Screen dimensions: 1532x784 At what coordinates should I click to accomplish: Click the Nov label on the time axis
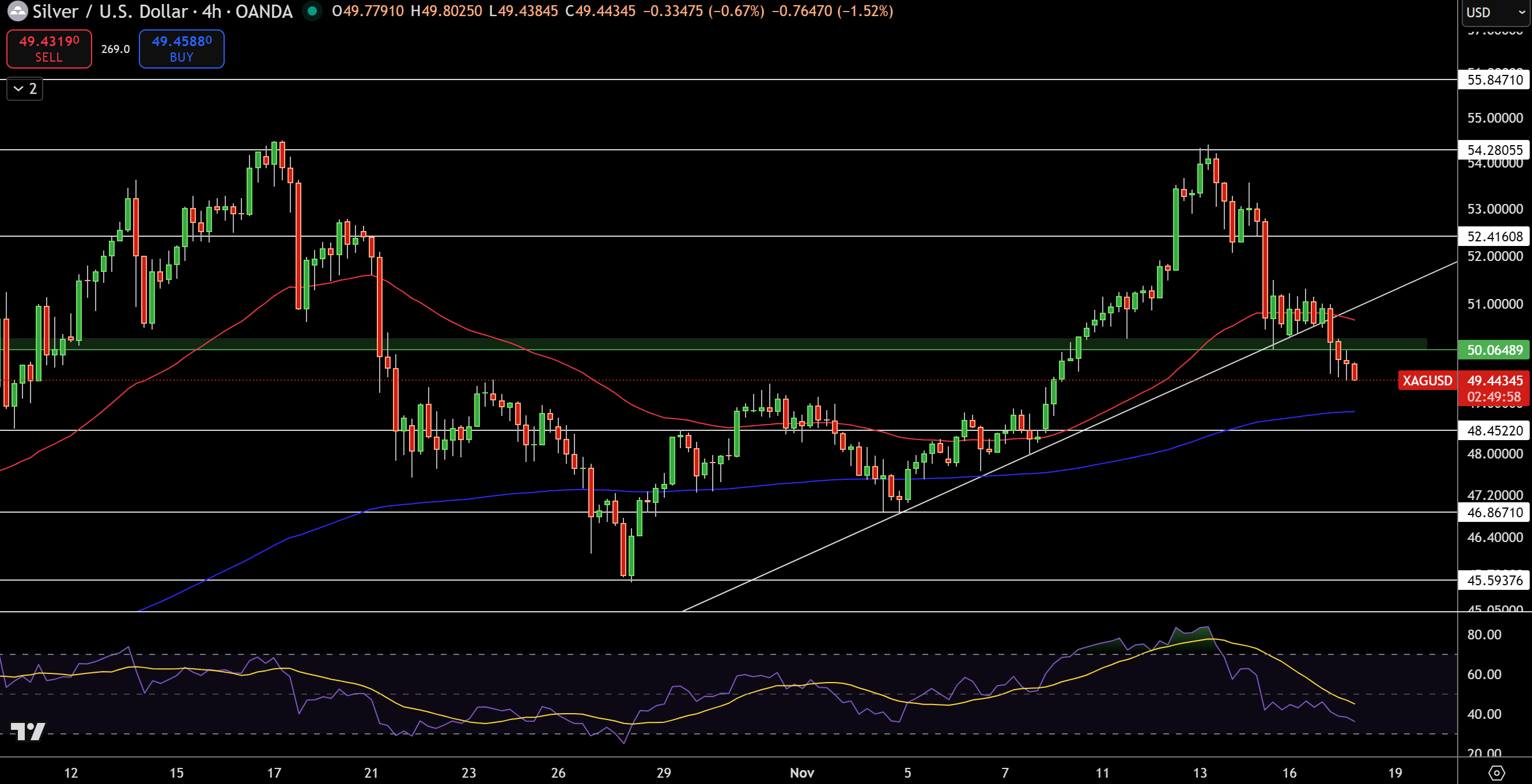(802, 773)
